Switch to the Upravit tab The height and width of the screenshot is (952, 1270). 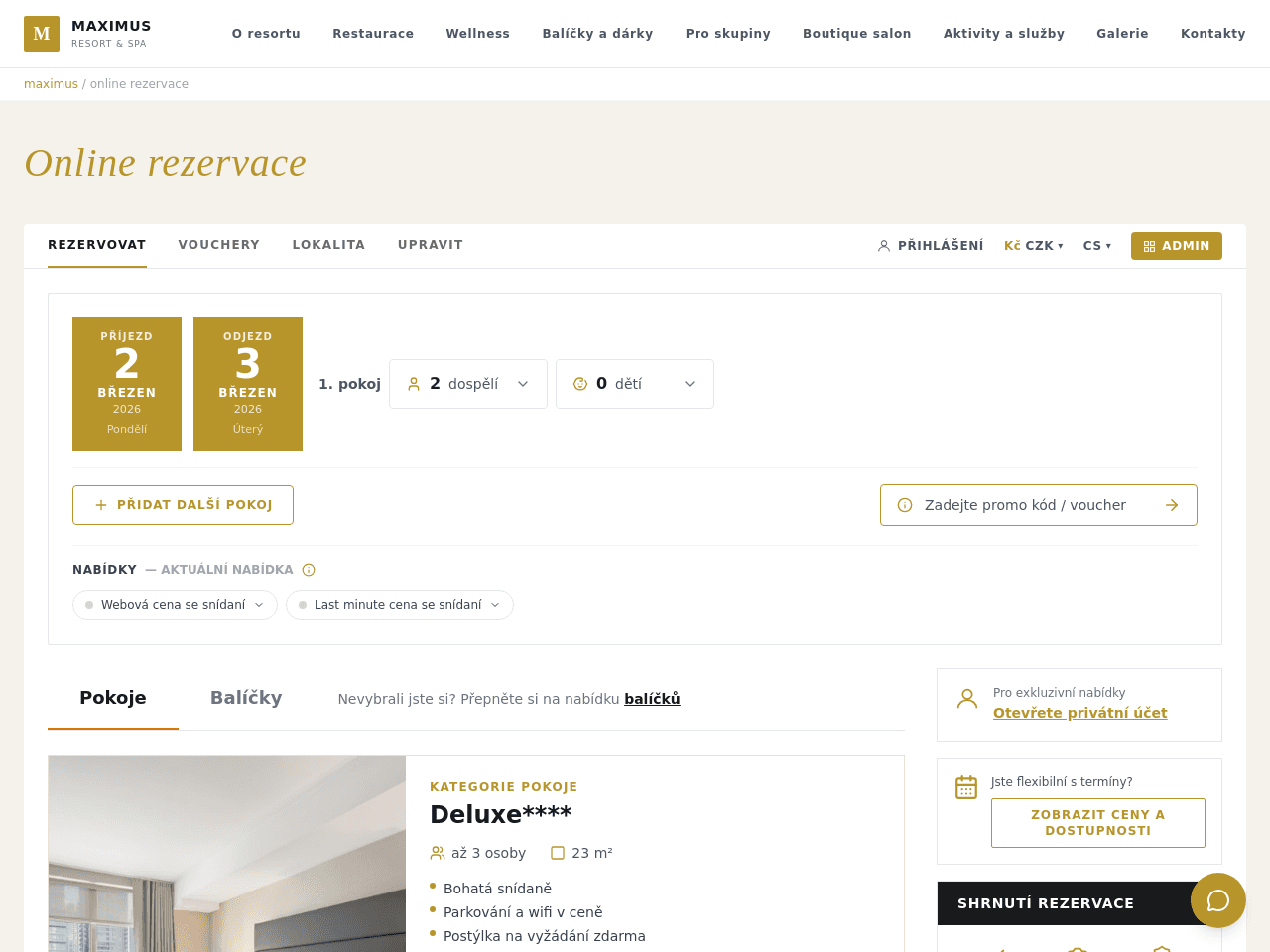pos(431,245)
